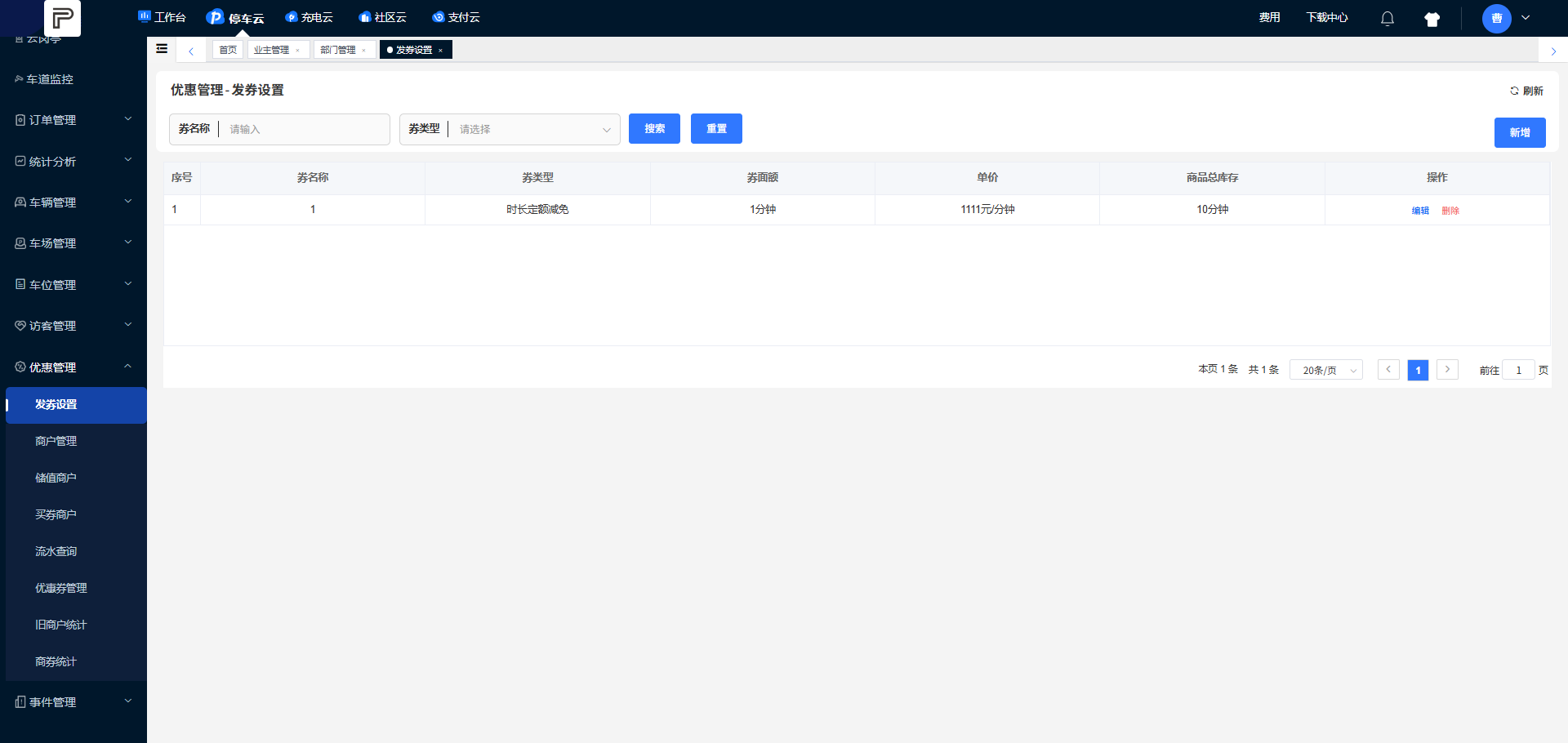Switch to the 社区云 top menu
The height and width of the screenshot is (743, 1568).
pos(382,17)
